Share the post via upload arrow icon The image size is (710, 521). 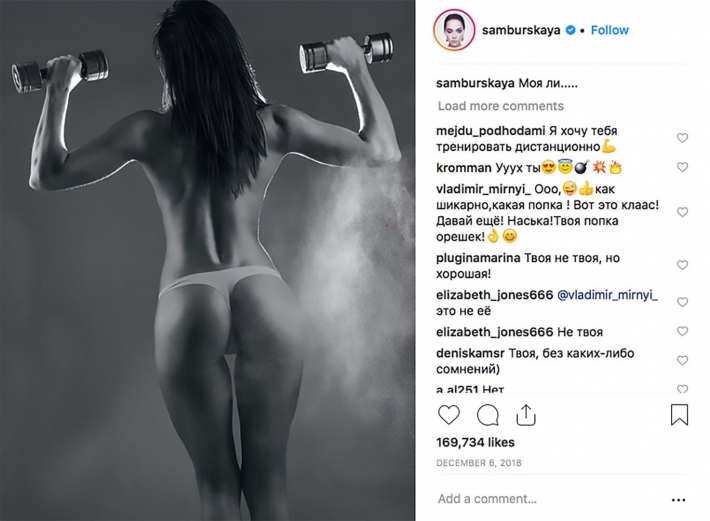526,415
